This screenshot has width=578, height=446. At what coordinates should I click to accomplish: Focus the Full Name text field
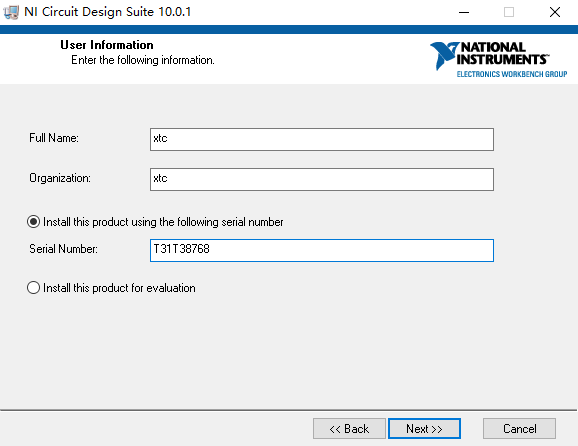point(321,139)
